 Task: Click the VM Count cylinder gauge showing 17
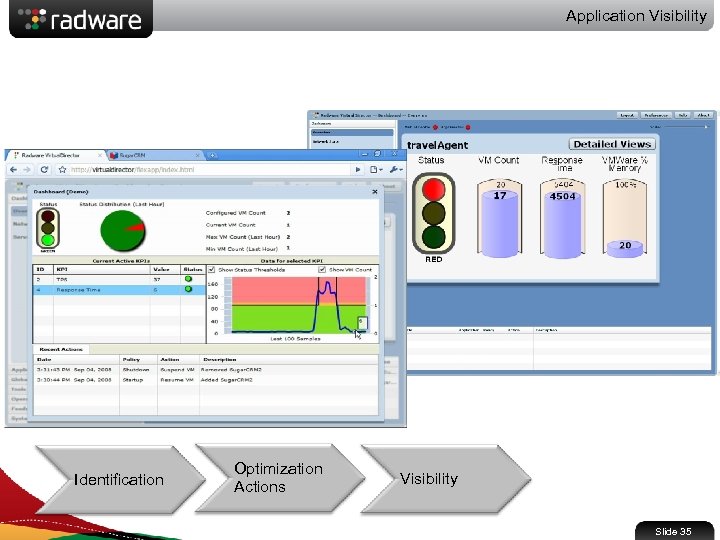(499, 219)
